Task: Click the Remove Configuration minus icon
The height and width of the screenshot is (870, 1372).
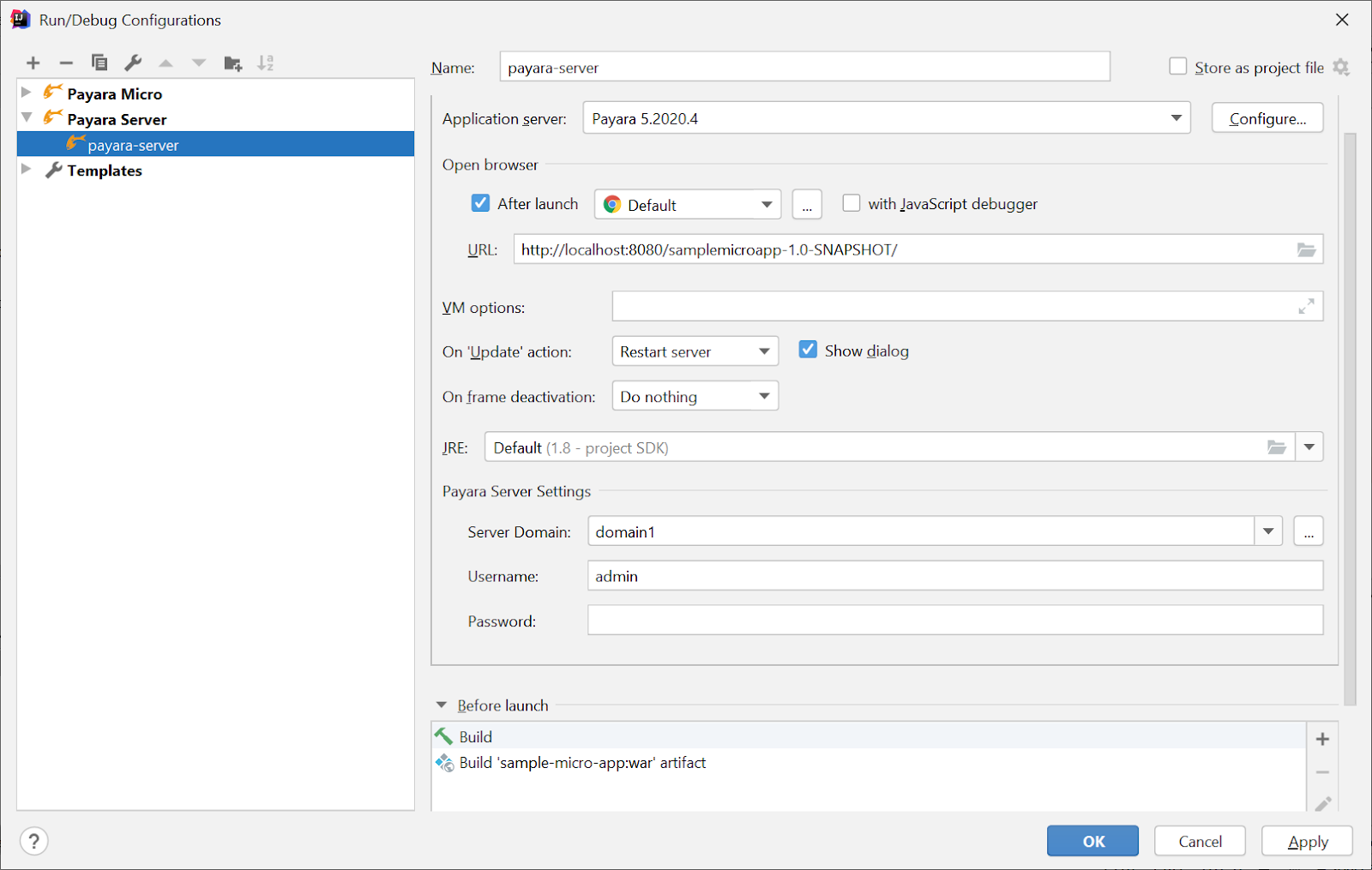Action: click(66, 63)
